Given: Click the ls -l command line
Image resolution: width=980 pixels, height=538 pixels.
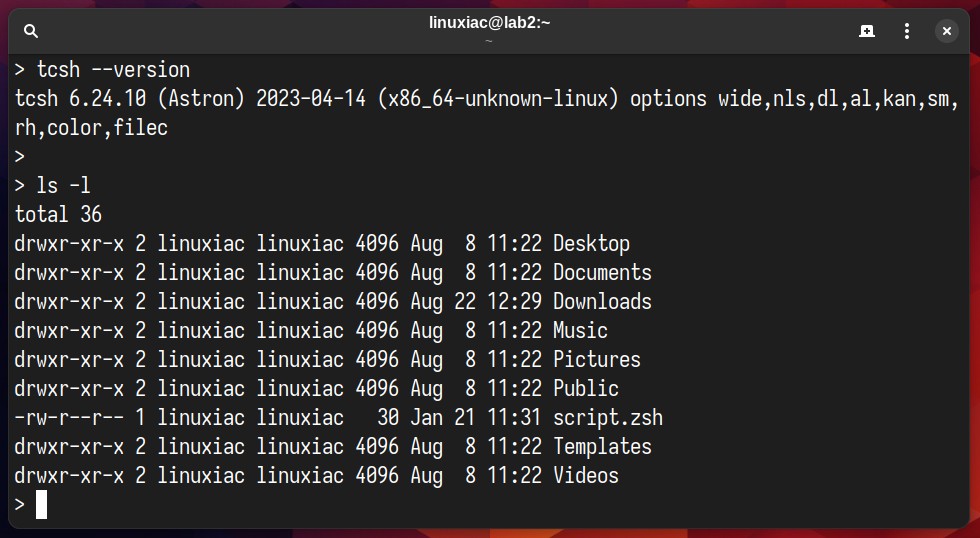Looking at the screenshot, I should pyautogui.click(x=52, y=186).
